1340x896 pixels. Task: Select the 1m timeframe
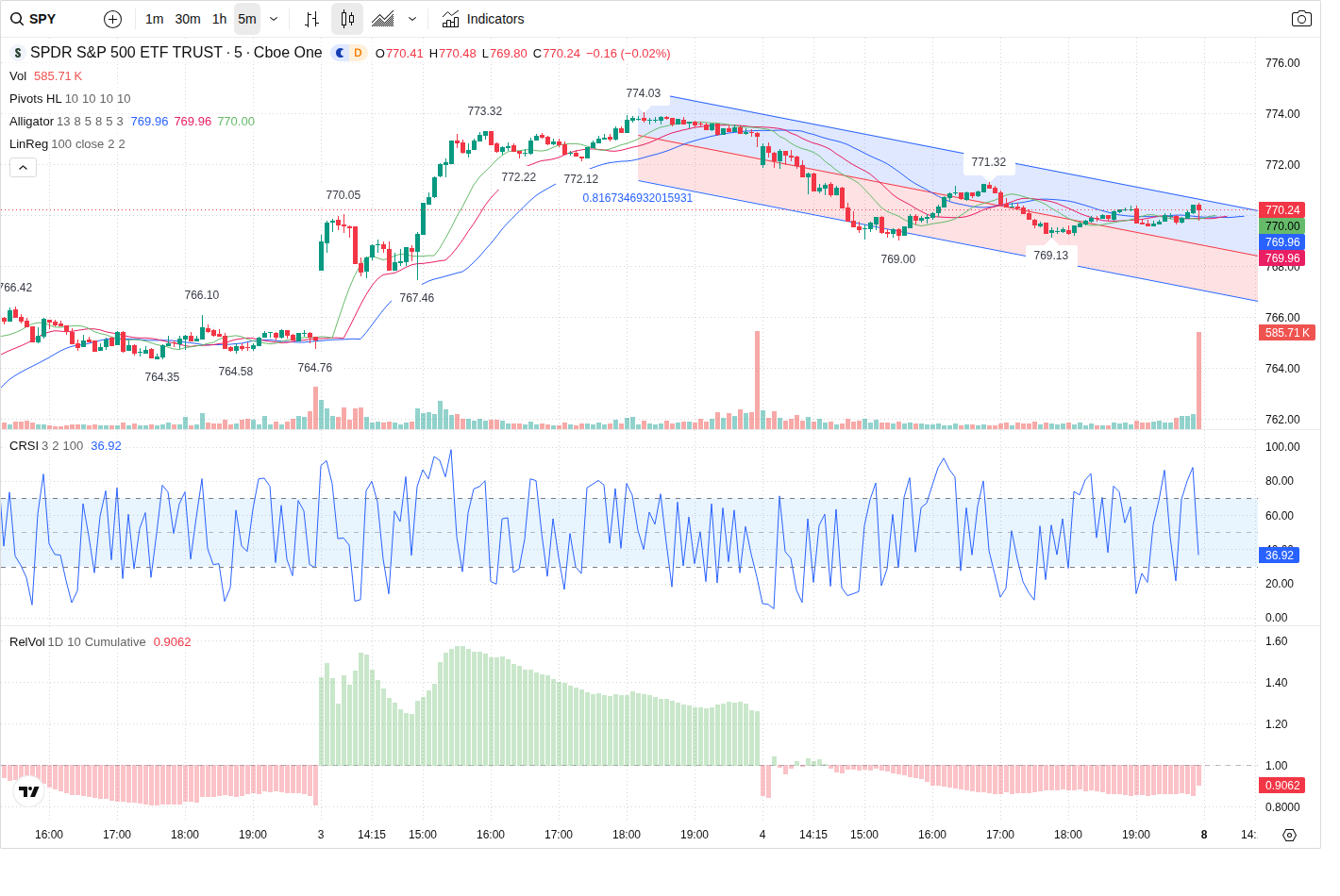[x=155, y=19]
